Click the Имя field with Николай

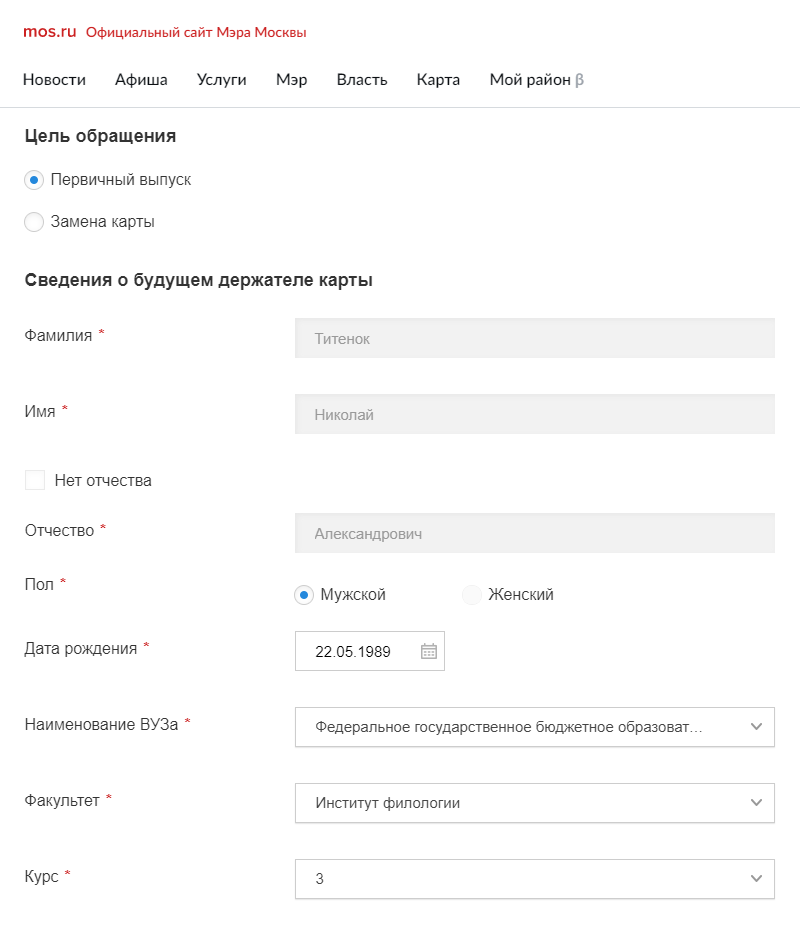click(x=535, y=414)
